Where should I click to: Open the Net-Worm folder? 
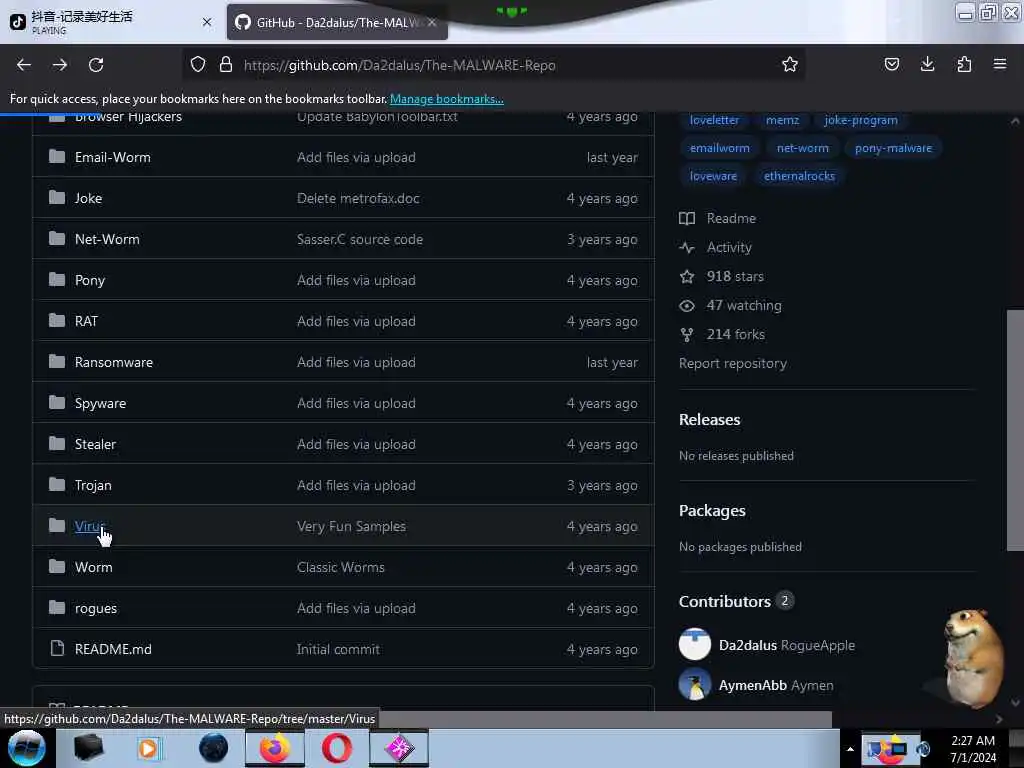click(107, 240)
